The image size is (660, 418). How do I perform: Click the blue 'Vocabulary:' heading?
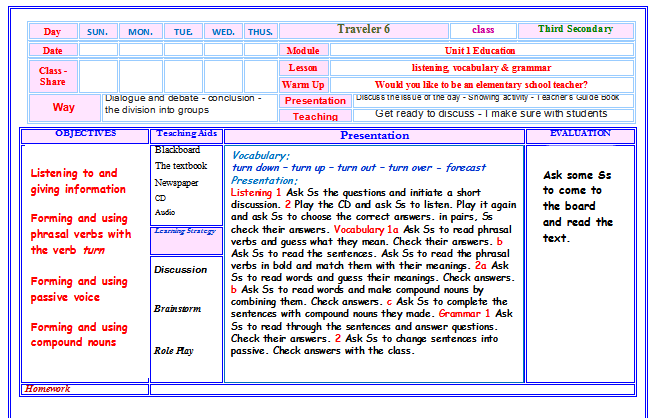[260, 156]
